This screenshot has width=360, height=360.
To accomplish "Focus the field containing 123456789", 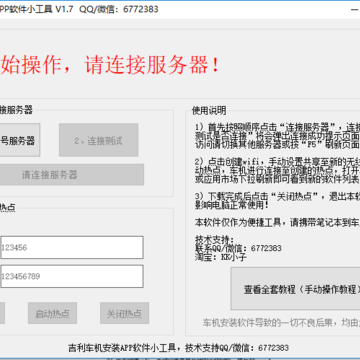I will (x=72, y=276).
